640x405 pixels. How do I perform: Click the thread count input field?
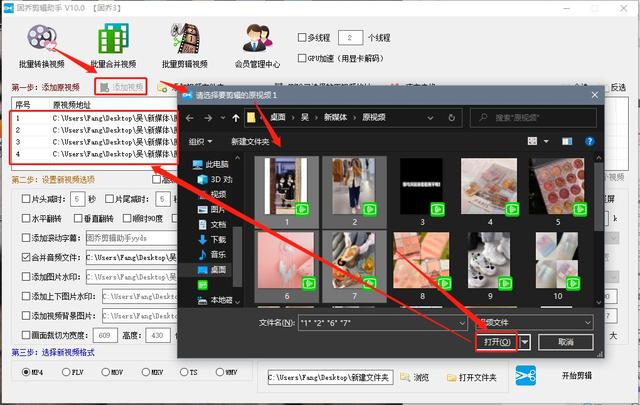[351, 38]
